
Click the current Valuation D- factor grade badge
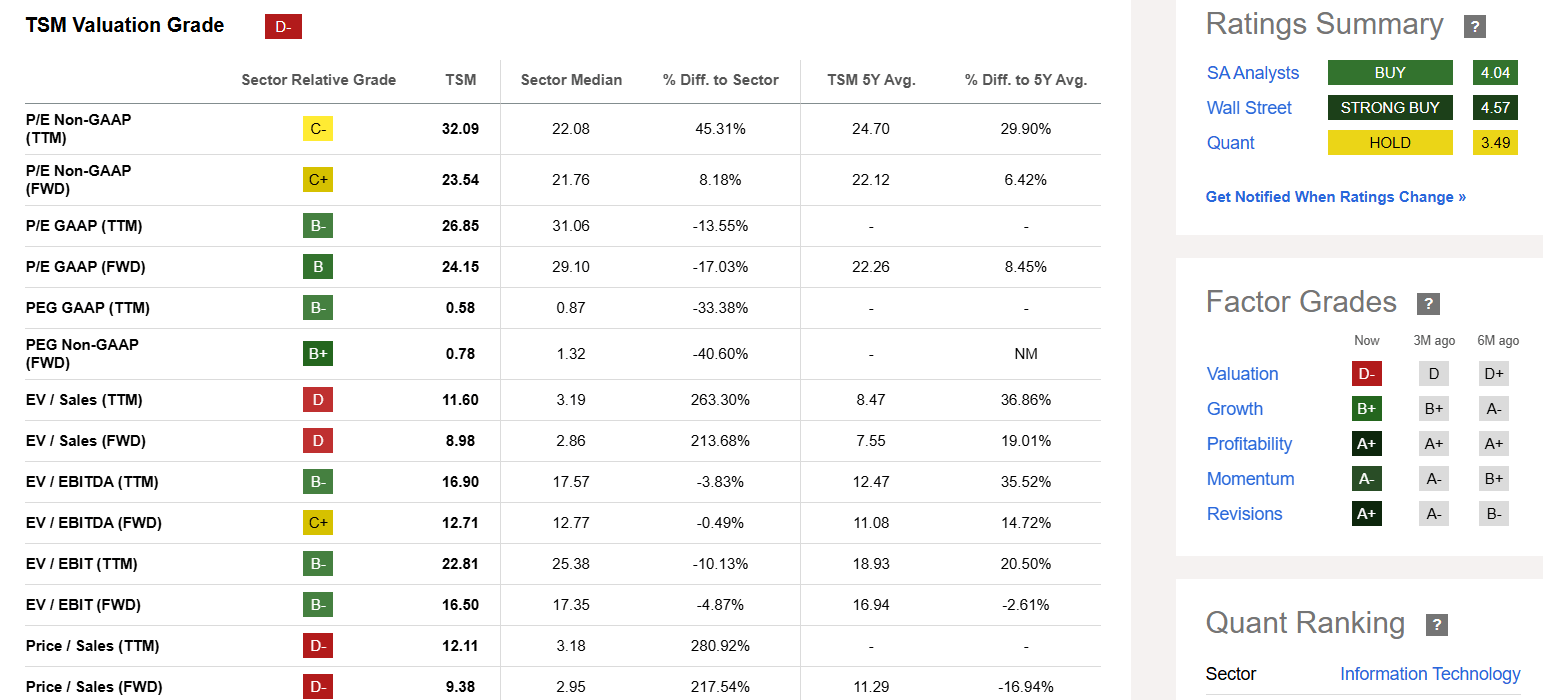coord(1366,374)
